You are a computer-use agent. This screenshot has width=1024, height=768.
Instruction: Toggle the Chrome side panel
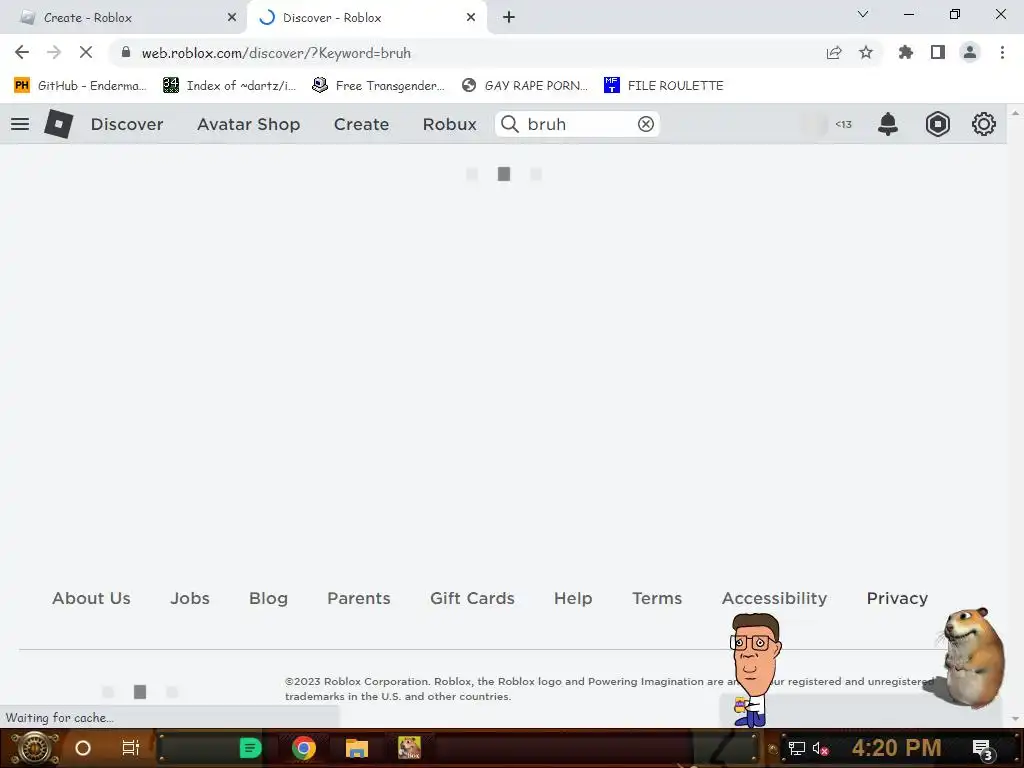938,52
